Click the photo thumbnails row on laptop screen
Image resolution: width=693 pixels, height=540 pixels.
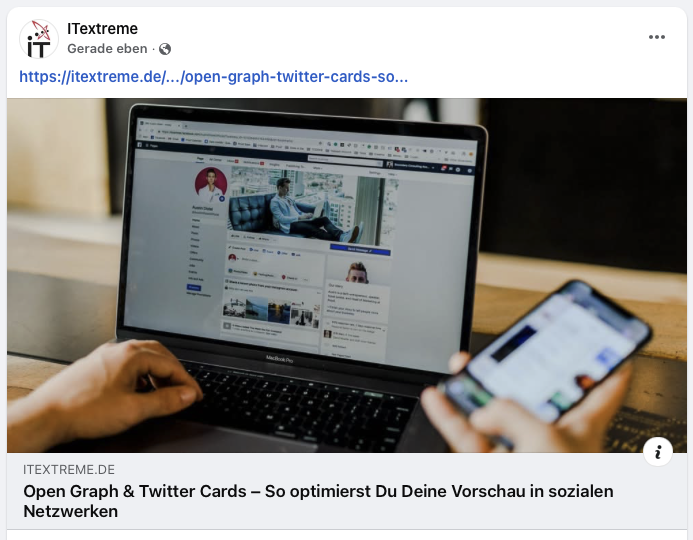tap(271, 310)
